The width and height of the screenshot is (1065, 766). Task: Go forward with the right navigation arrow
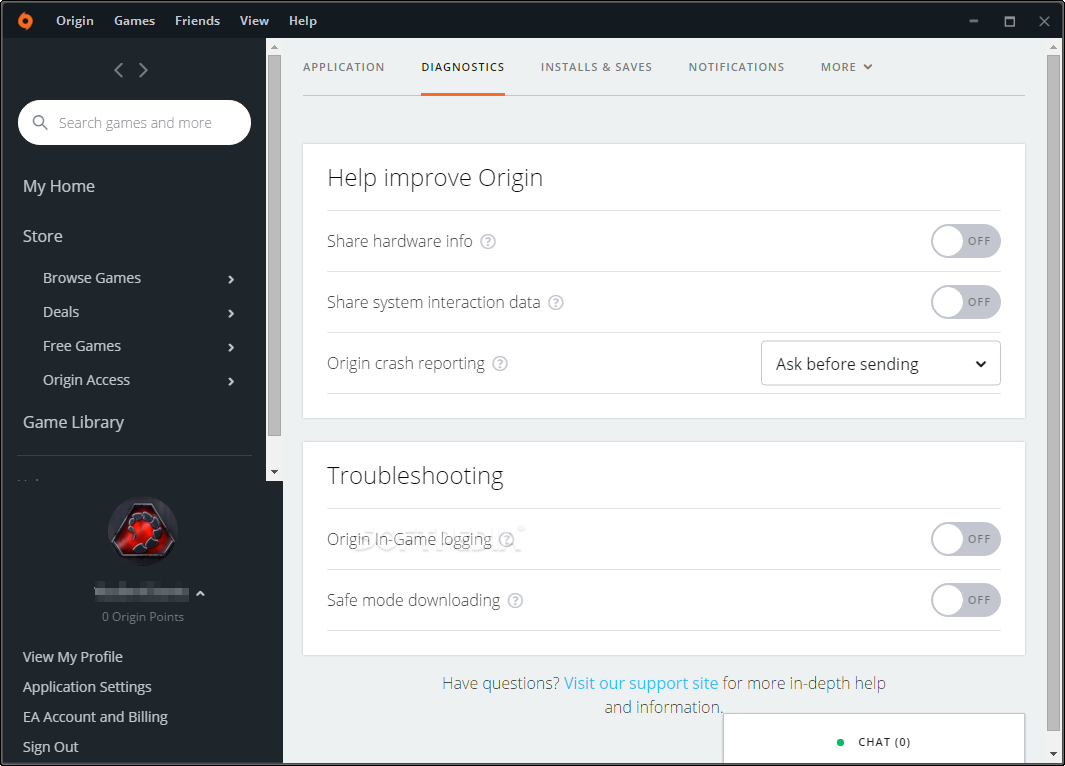143,70
